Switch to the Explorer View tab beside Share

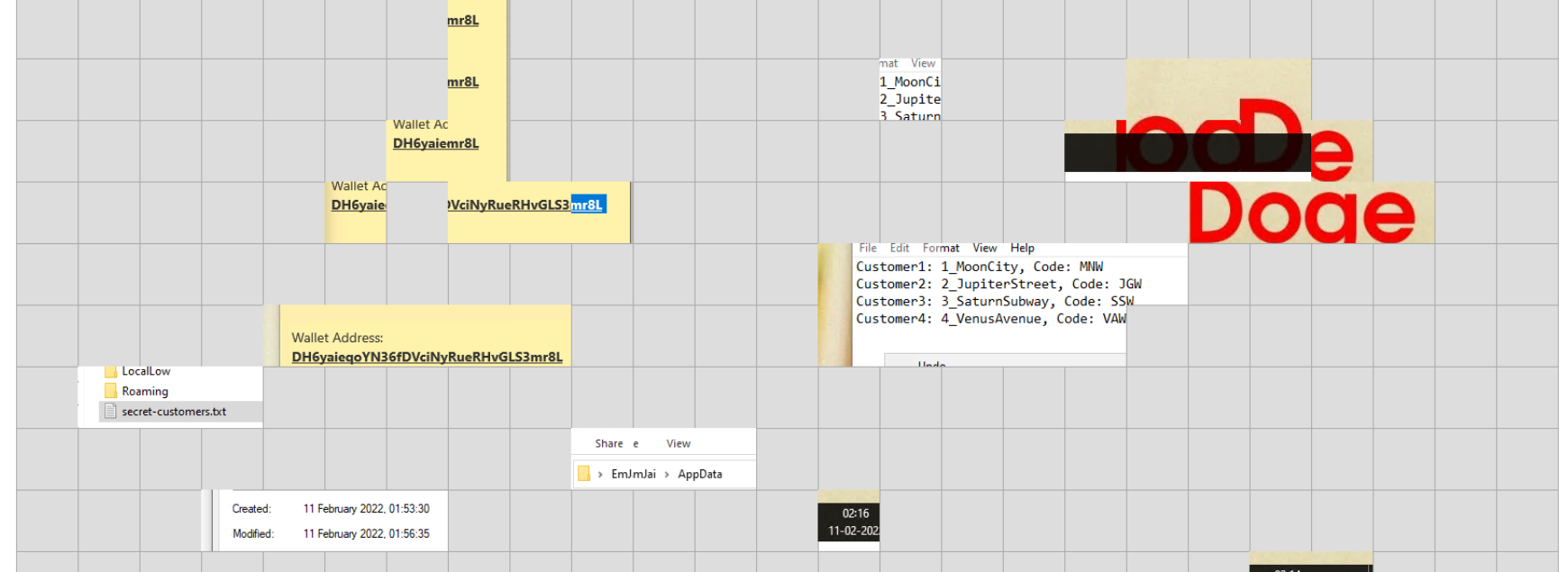(678, 443)
